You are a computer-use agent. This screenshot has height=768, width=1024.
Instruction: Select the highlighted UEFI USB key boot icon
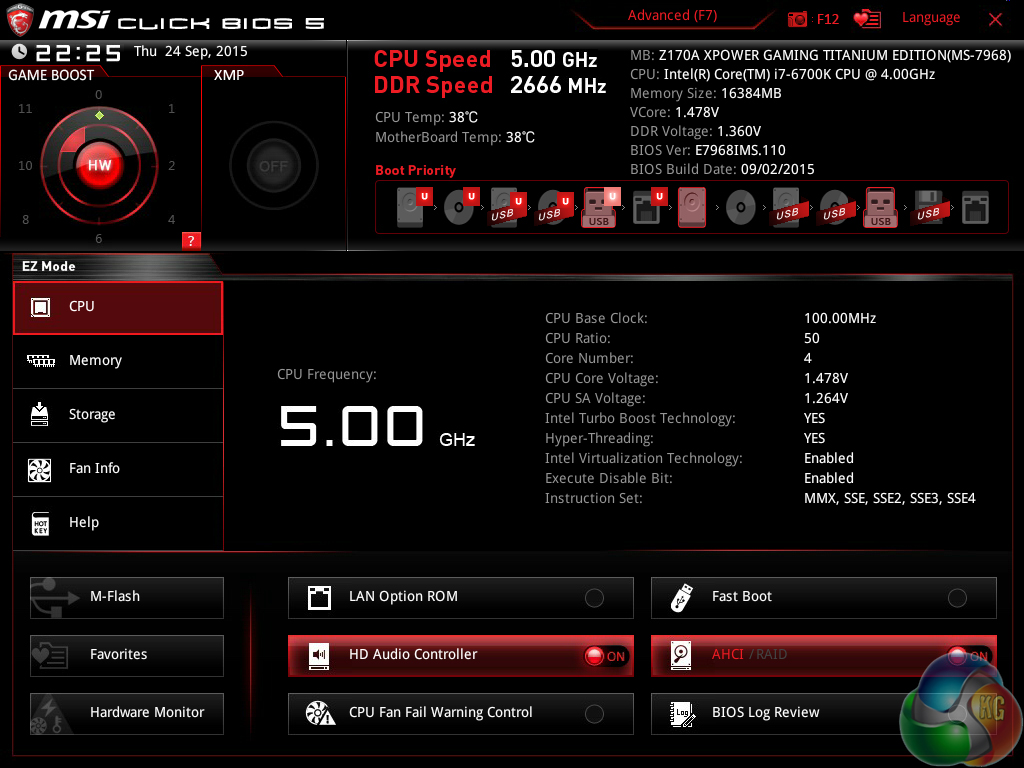click(x=601, y=207)
